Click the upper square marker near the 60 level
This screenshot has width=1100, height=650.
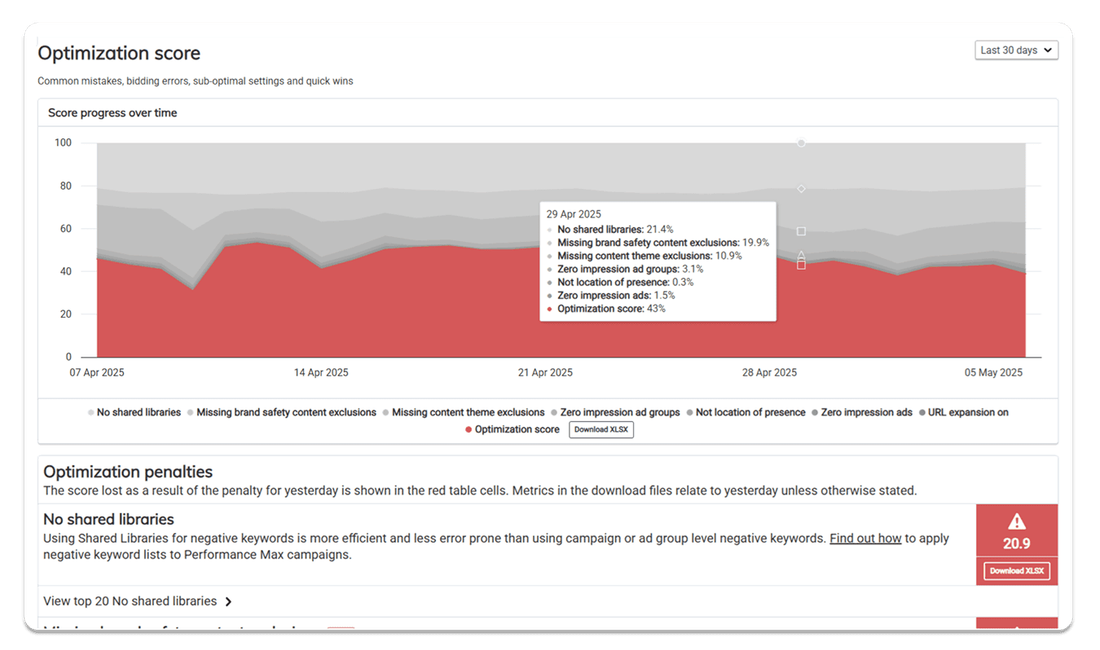801,231
